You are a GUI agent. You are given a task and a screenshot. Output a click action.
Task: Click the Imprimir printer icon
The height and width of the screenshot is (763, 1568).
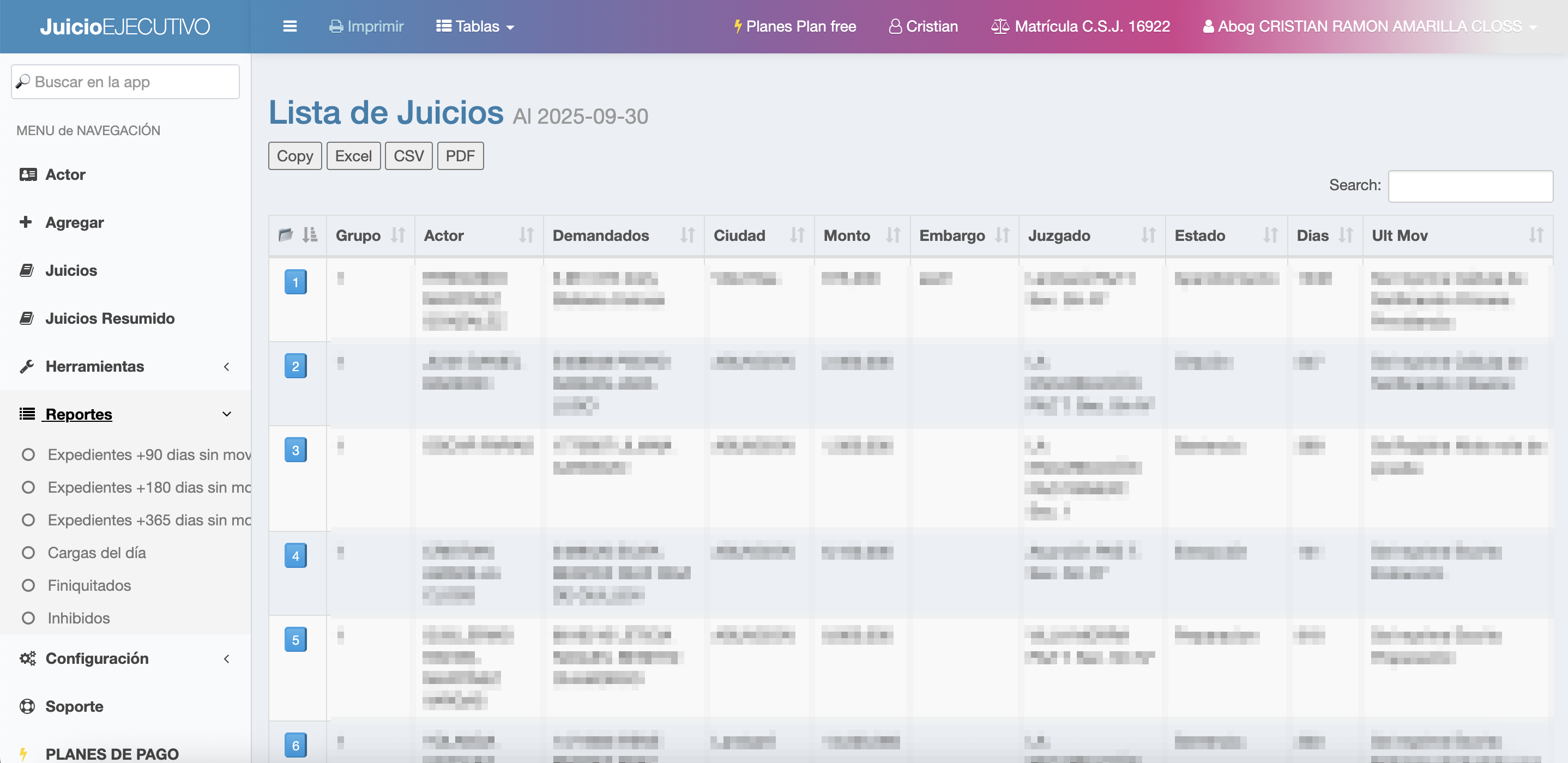point(335,26)
